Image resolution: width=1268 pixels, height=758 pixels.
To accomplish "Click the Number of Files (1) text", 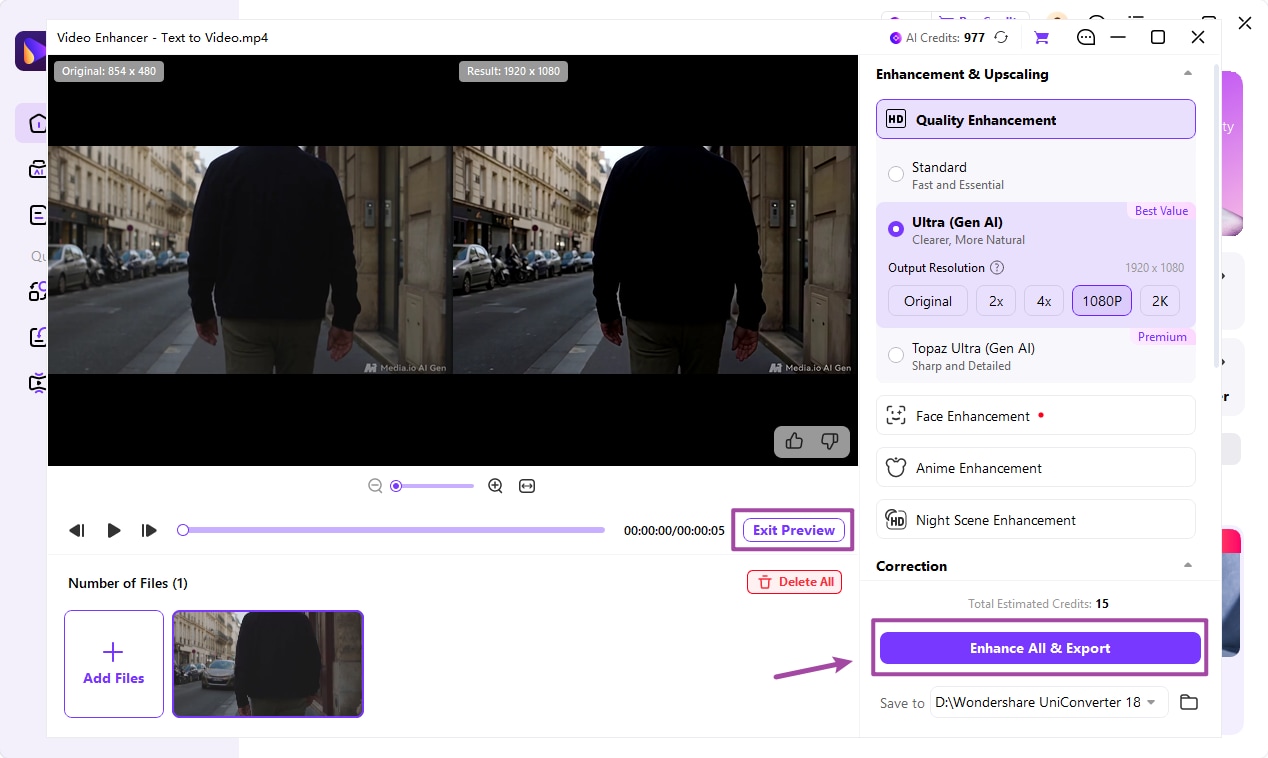I will [128, 583].
